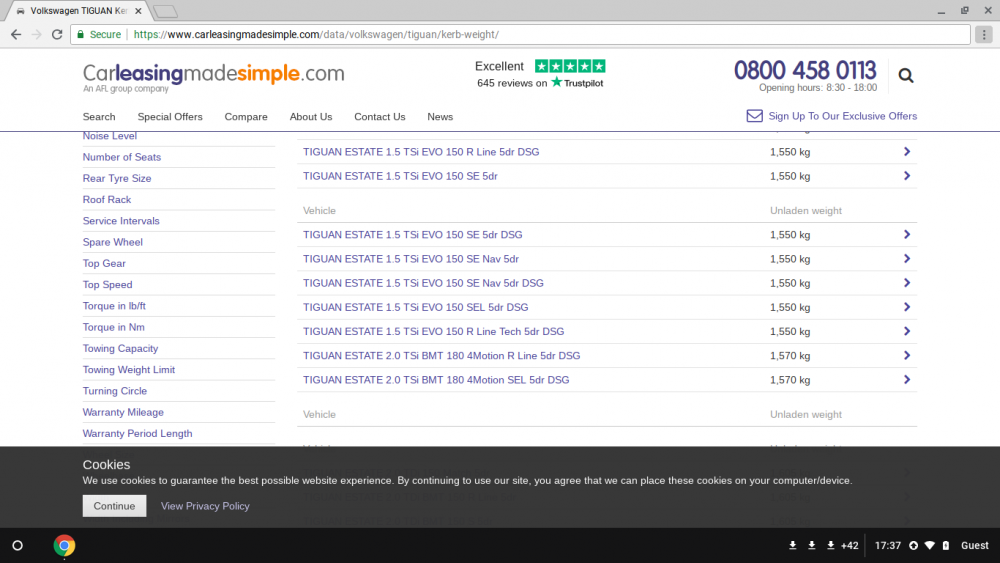This screenshot has height=563, width=1000.
Task: Open site search magnifier icon
Action: [x=906, y=75]
